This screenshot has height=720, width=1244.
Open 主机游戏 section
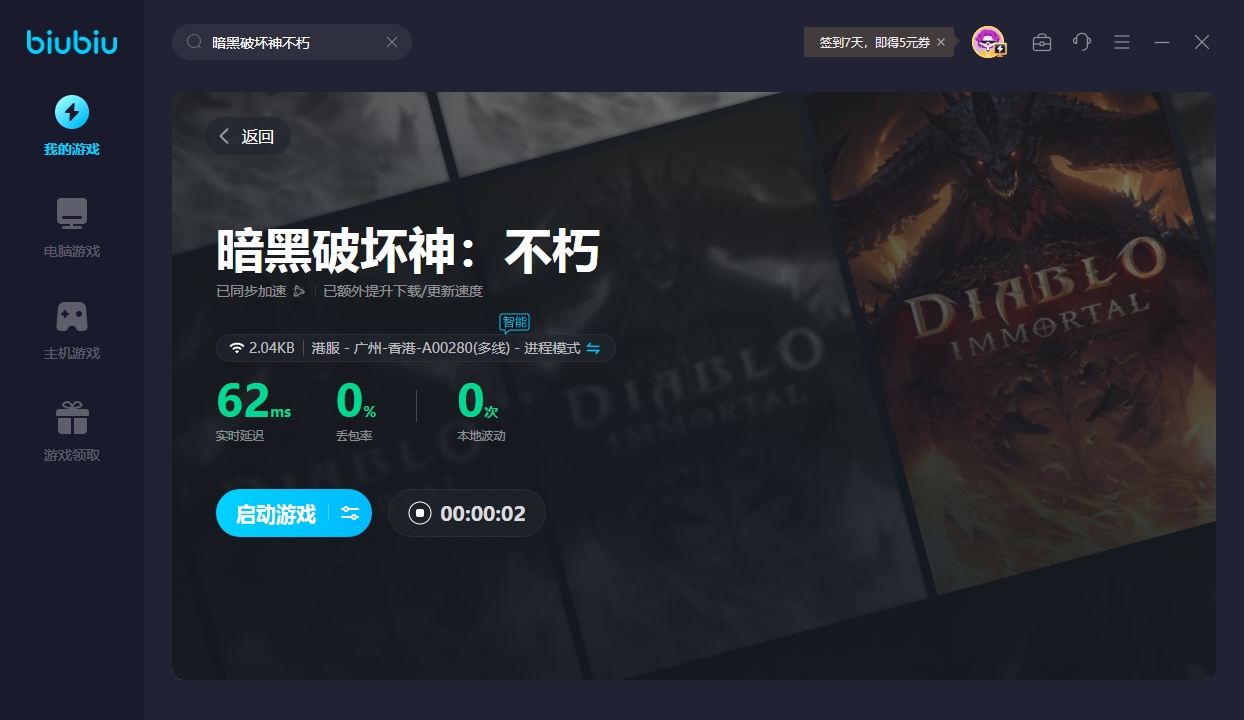click(x=72, y=330)
